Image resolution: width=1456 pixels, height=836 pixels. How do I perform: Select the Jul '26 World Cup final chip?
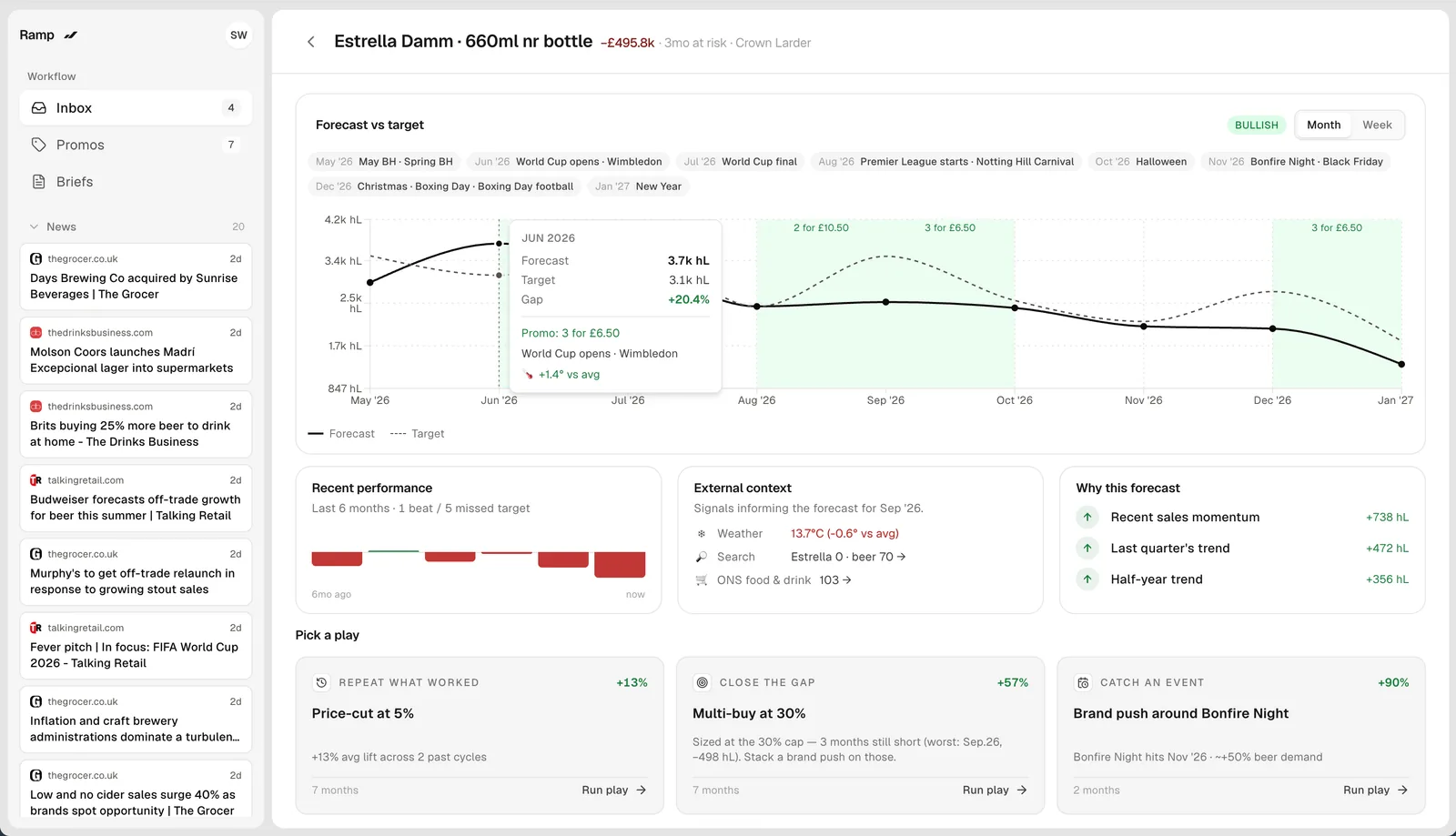click(741, 162)
